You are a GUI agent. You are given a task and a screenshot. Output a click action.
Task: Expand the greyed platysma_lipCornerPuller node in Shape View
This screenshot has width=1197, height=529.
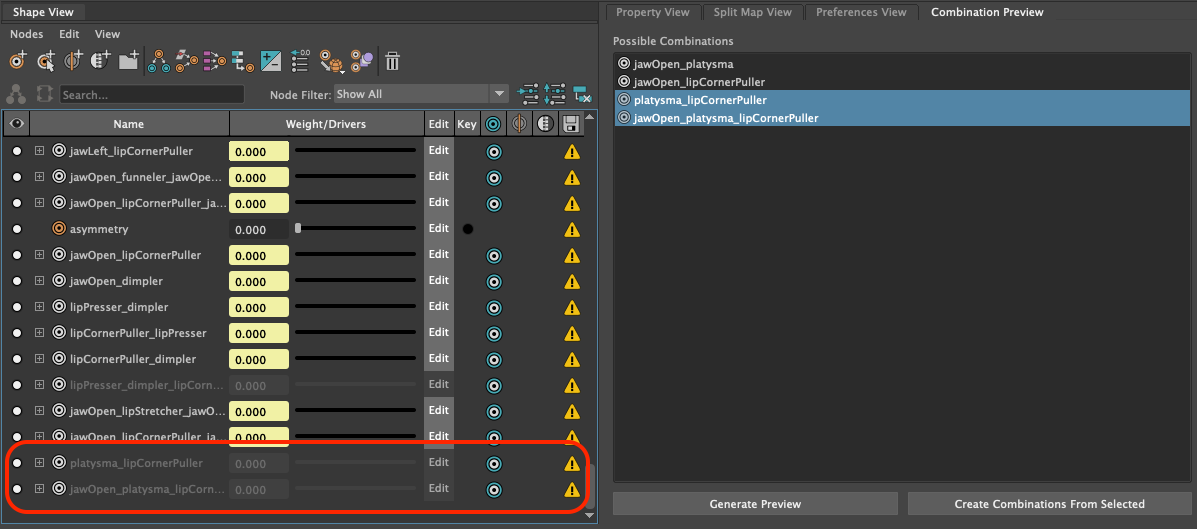point(39,463)
